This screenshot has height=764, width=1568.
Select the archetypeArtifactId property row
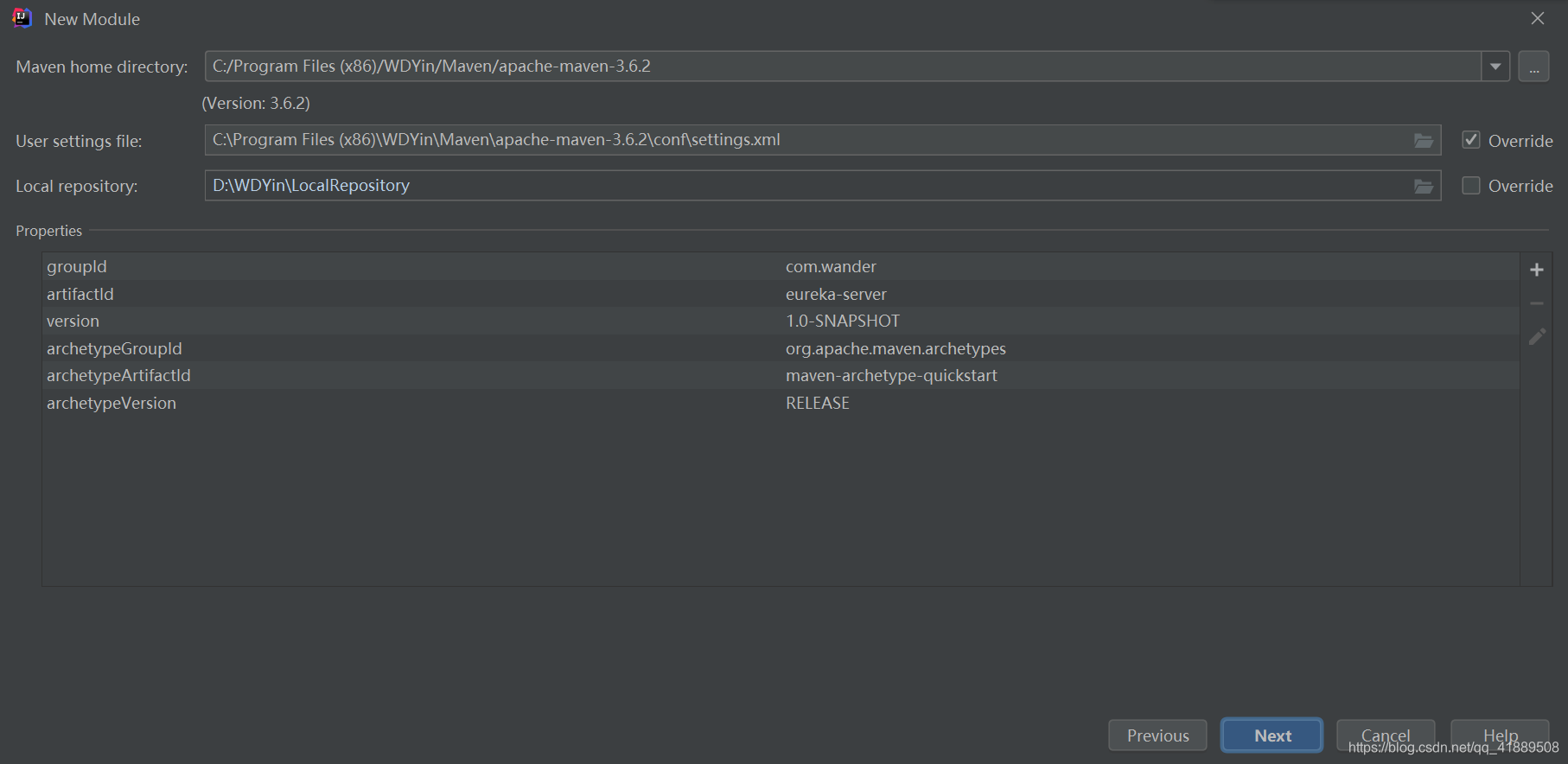(781, 375)
